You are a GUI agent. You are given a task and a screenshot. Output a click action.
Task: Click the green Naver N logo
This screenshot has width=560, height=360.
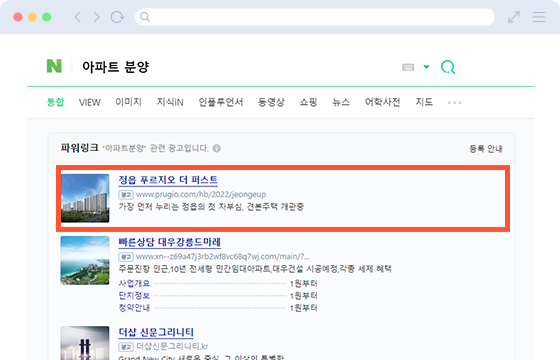(x=54, y=66)
